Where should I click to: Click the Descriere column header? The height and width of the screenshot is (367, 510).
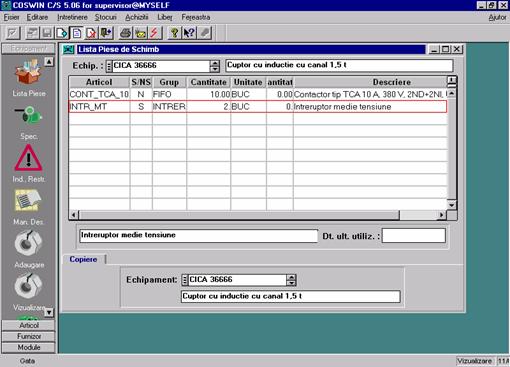click(370, 82)
